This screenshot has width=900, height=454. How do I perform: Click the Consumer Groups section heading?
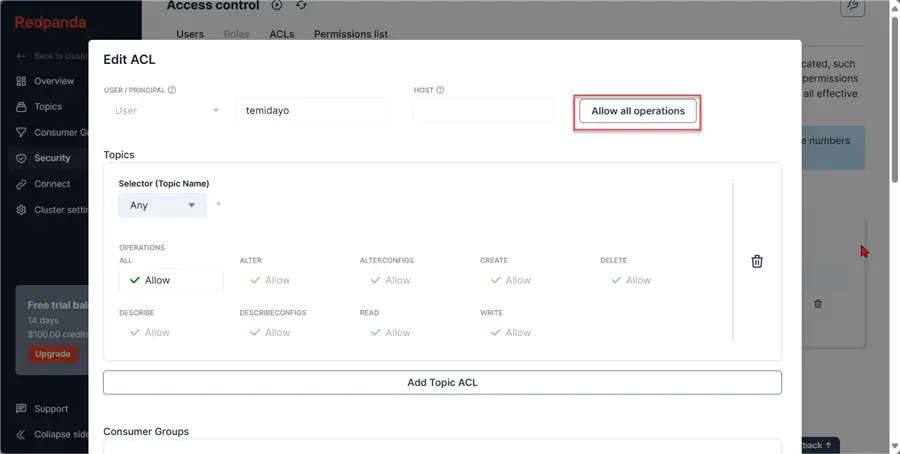click(146, 431)
